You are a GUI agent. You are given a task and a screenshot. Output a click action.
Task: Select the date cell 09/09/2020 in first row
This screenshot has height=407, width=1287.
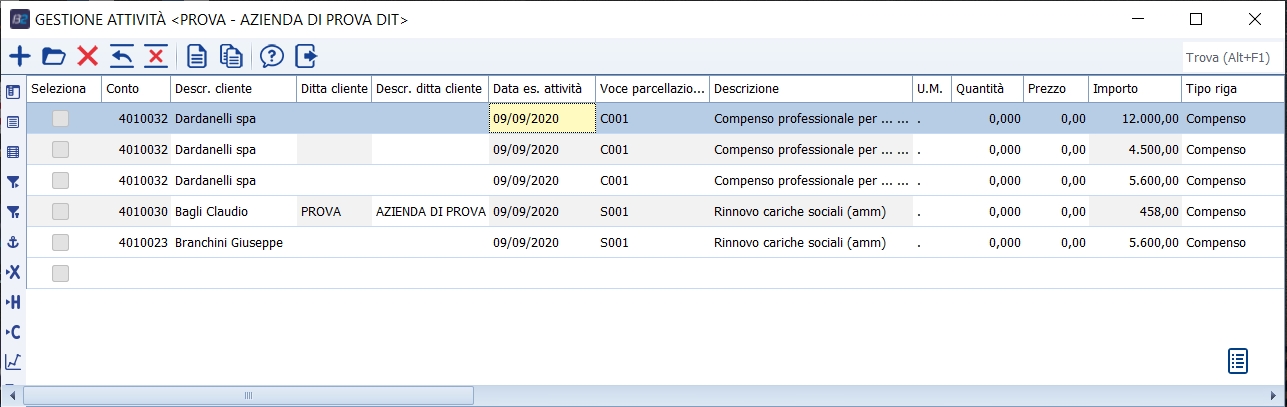[x=541, y=119]
